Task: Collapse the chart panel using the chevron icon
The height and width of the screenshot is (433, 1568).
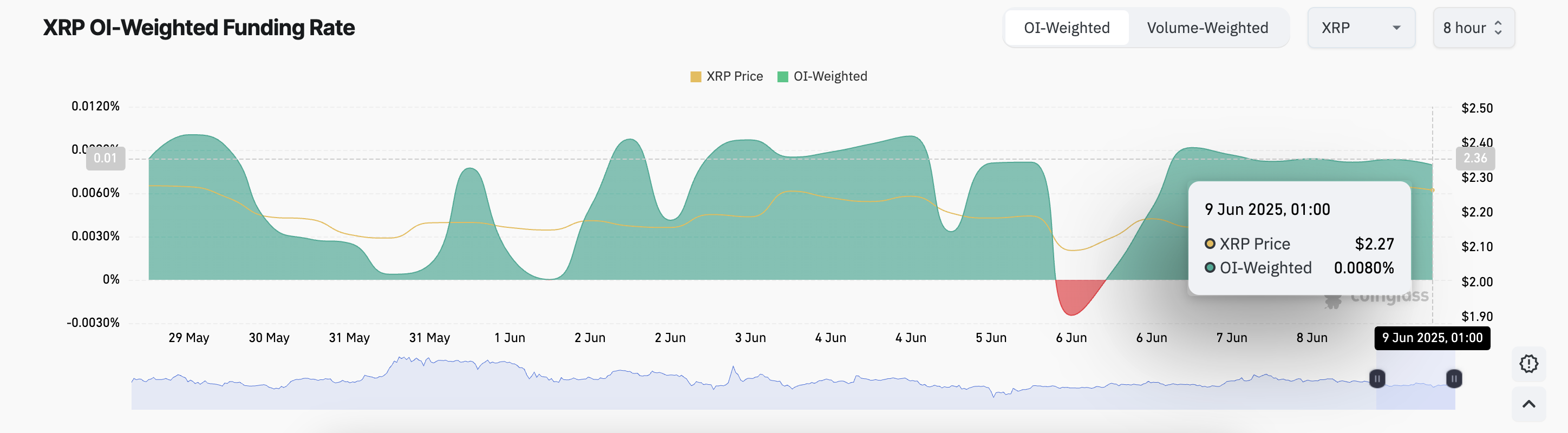Action: 1528,403
